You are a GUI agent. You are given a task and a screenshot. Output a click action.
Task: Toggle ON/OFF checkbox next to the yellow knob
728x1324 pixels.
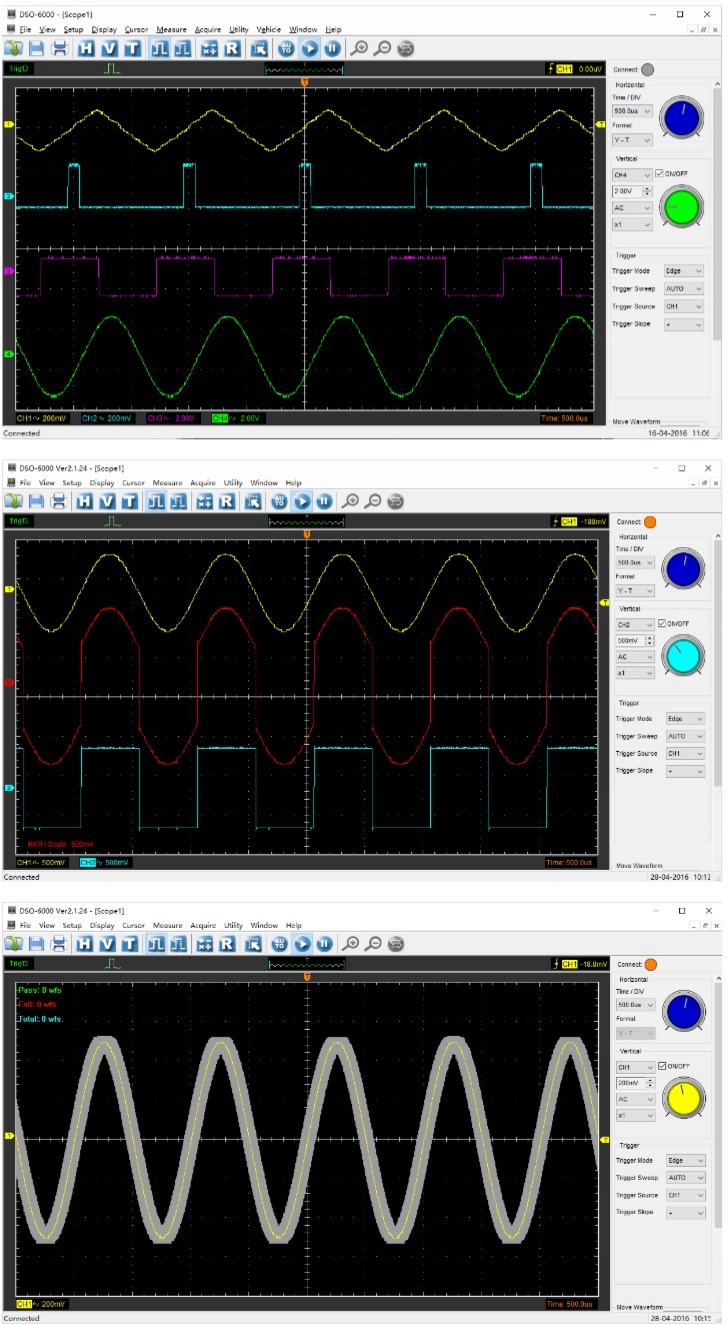(x=662, y=1066)
